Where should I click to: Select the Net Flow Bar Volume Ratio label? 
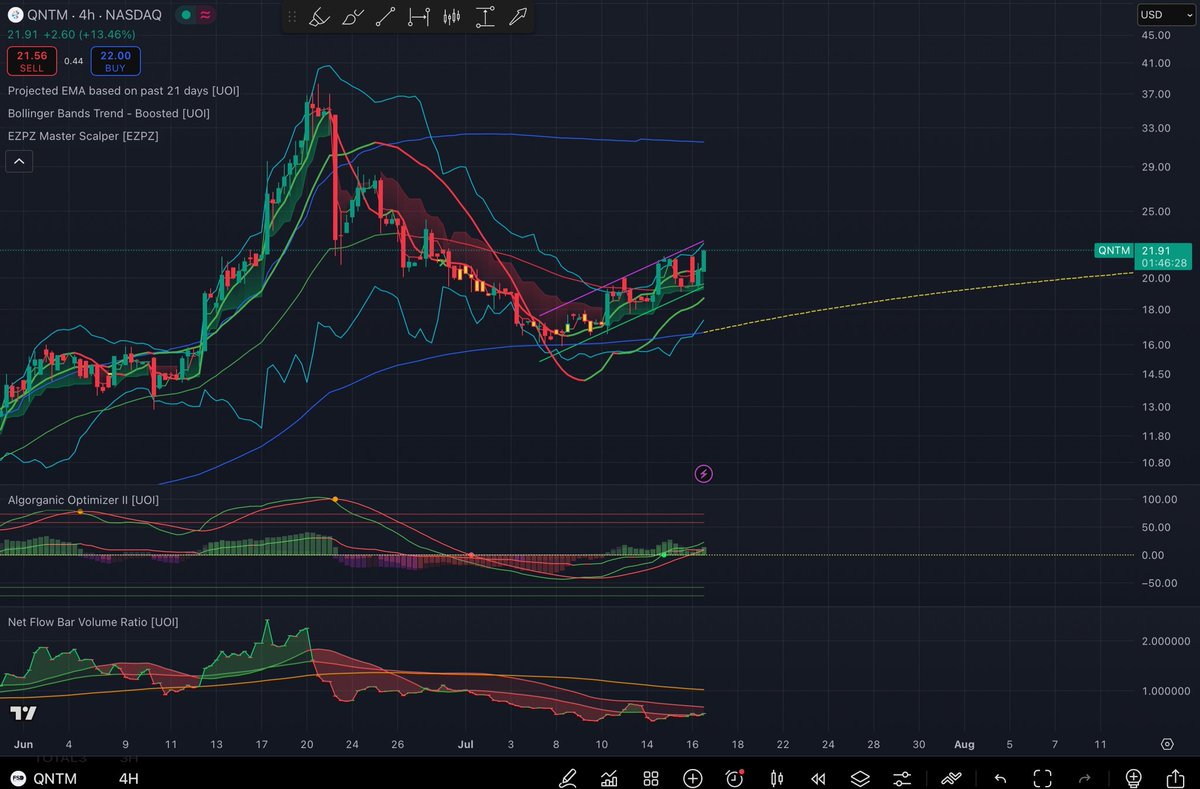pos(93,622)
